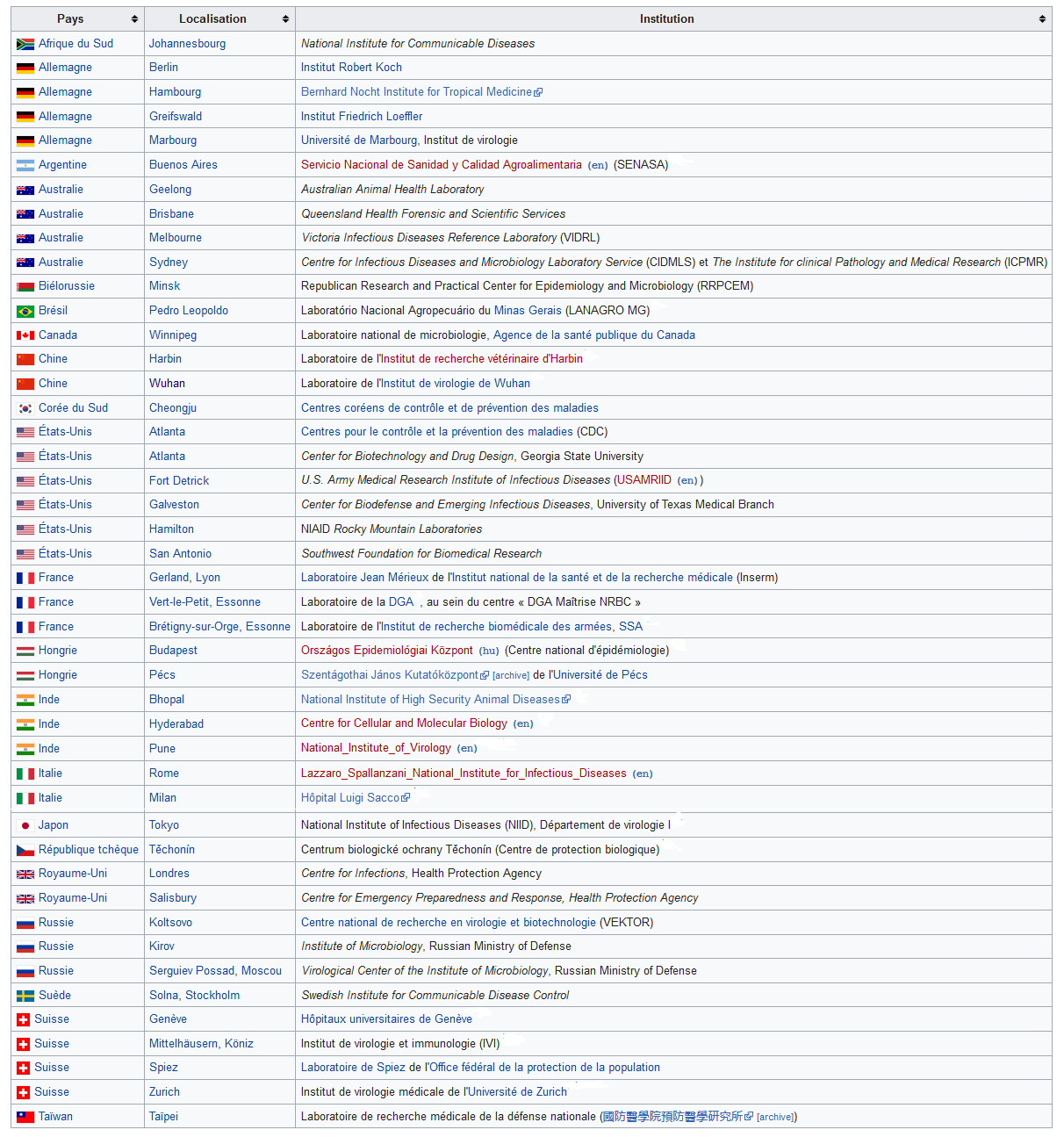
Task: Open the Agence de la santé publique du Canada link
Action: pos(594,335)
